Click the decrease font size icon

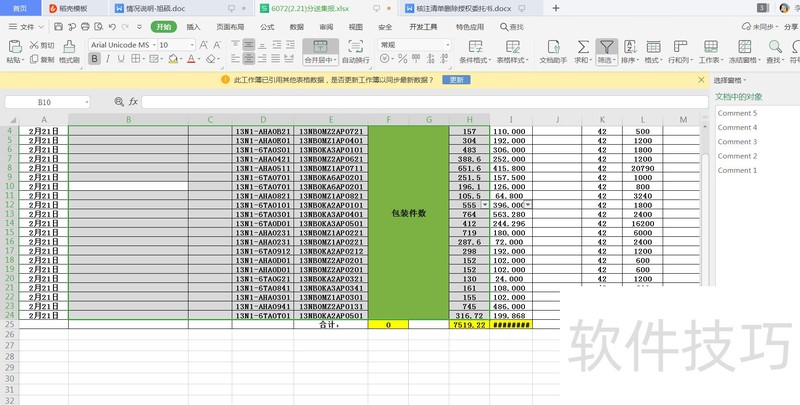(x=217, y=45)
